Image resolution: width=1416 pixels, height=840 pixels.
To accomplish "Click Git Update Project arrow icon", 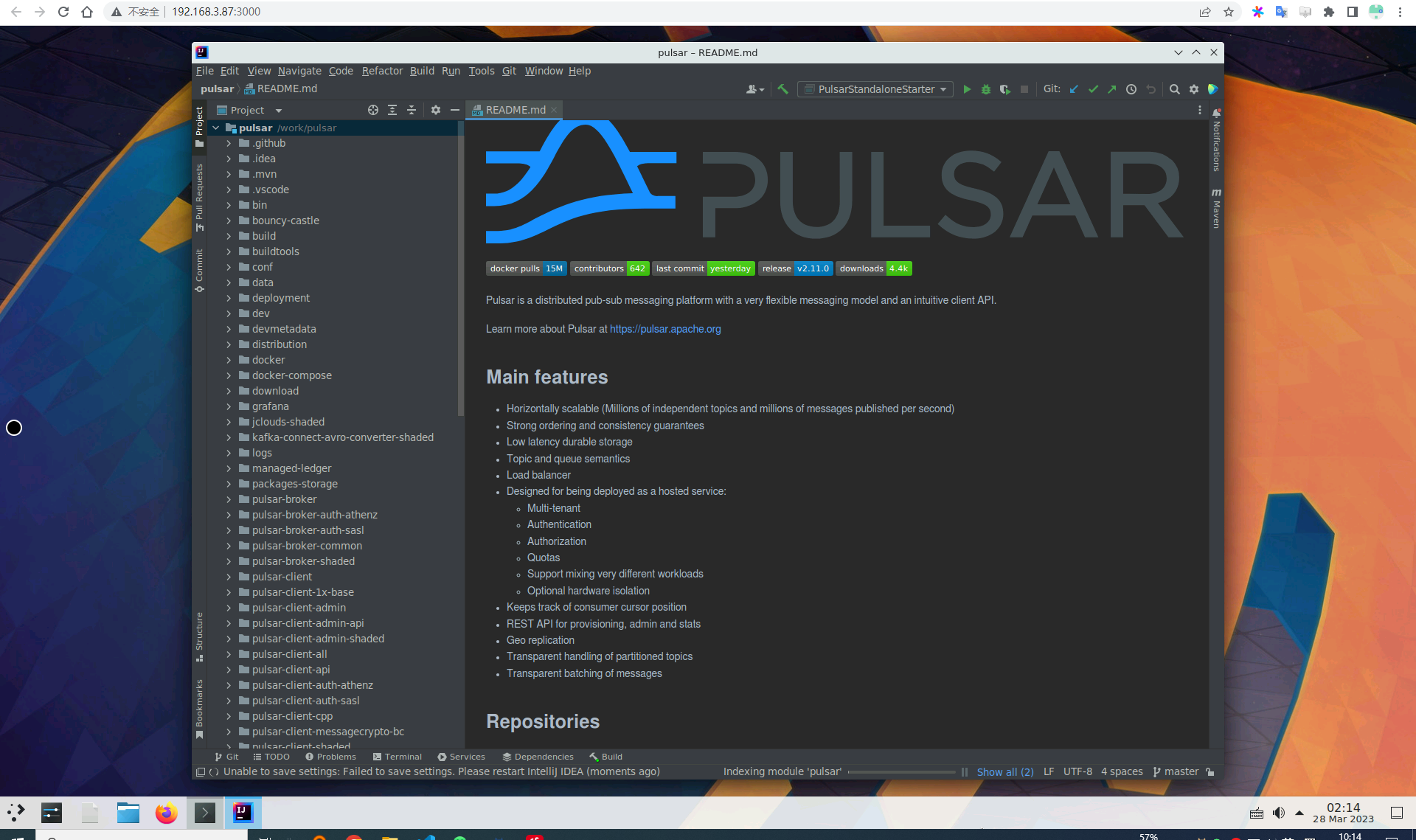I will pos(1074,89).
